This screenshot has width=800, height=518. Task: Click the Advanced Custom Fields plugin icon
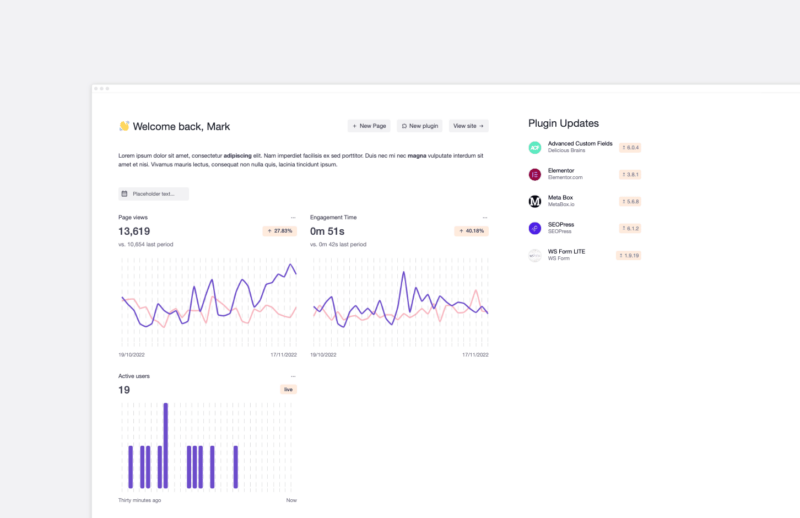[534, 147]
